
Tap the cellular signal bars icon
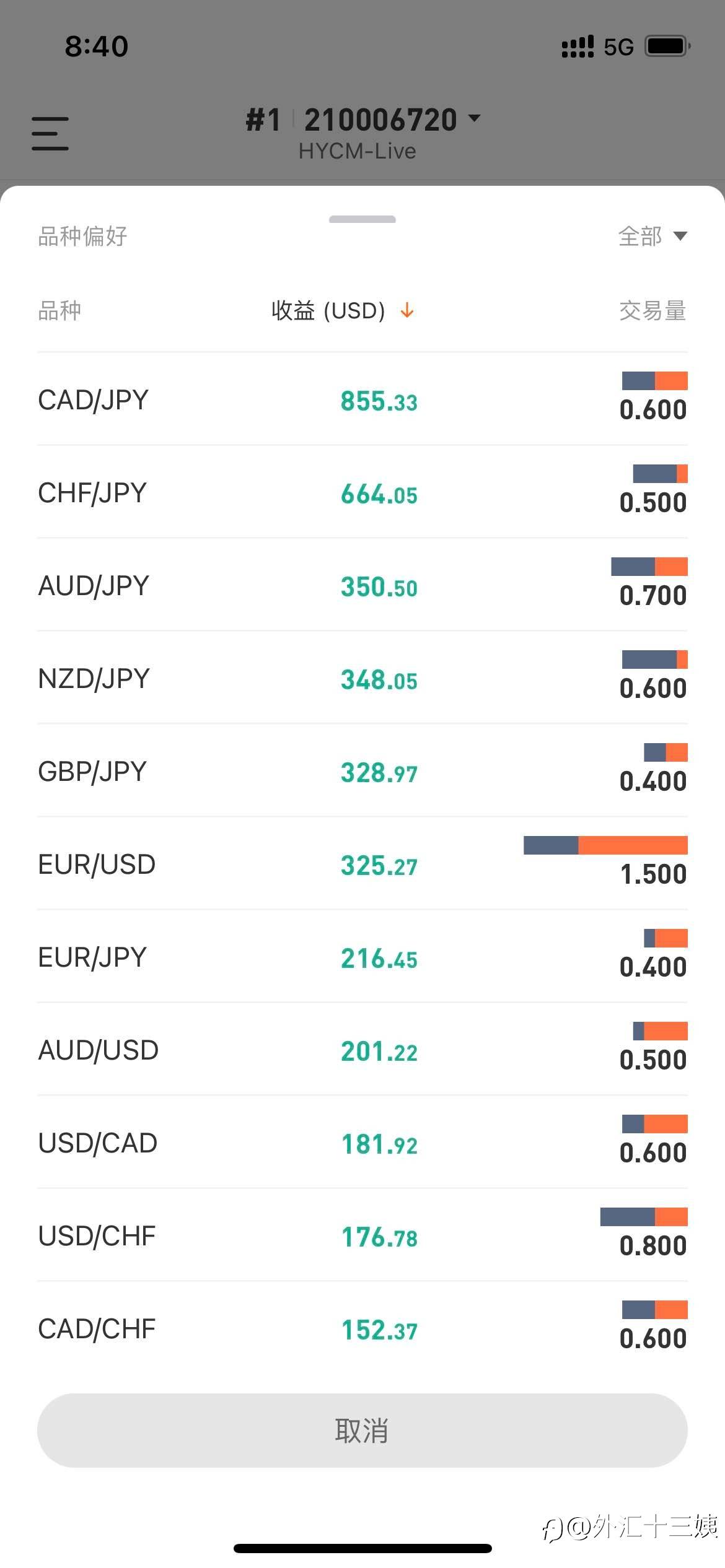(578, 46)
